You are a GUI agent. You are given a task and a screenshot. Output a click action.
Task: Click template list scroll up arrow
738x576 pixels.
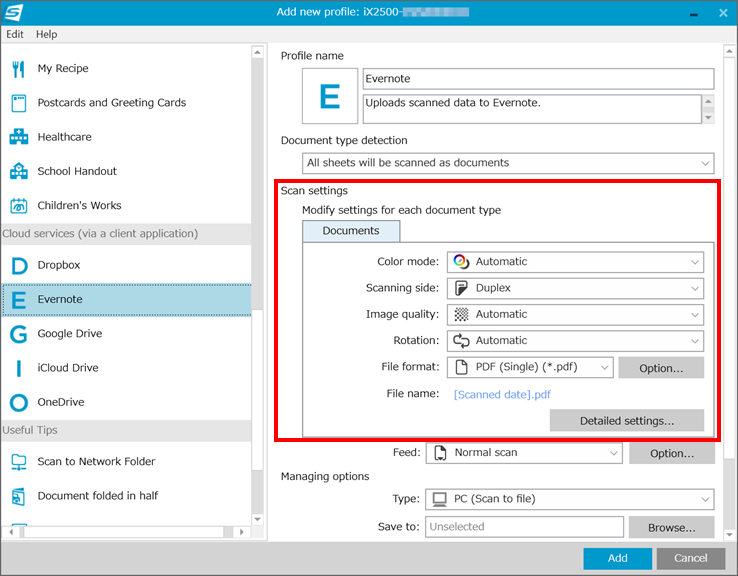pos(257,52)
